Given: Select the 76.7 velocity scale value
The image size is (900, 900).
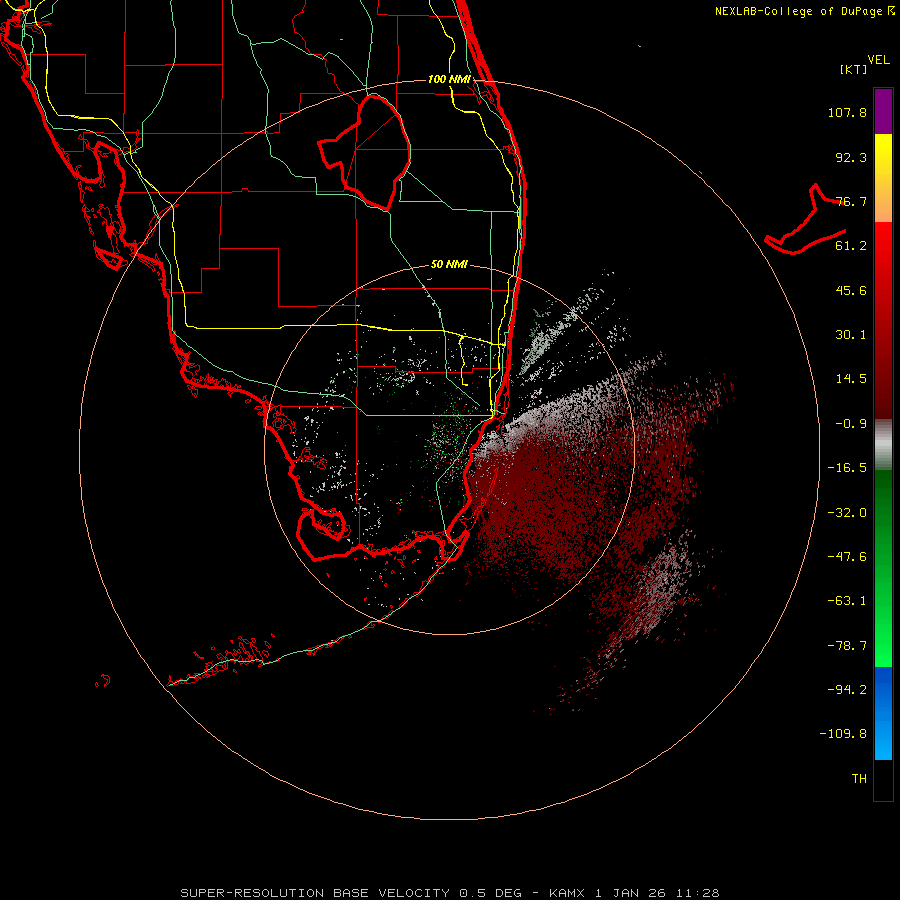Looking at the screenshot, I should click(x=851, y=201).
